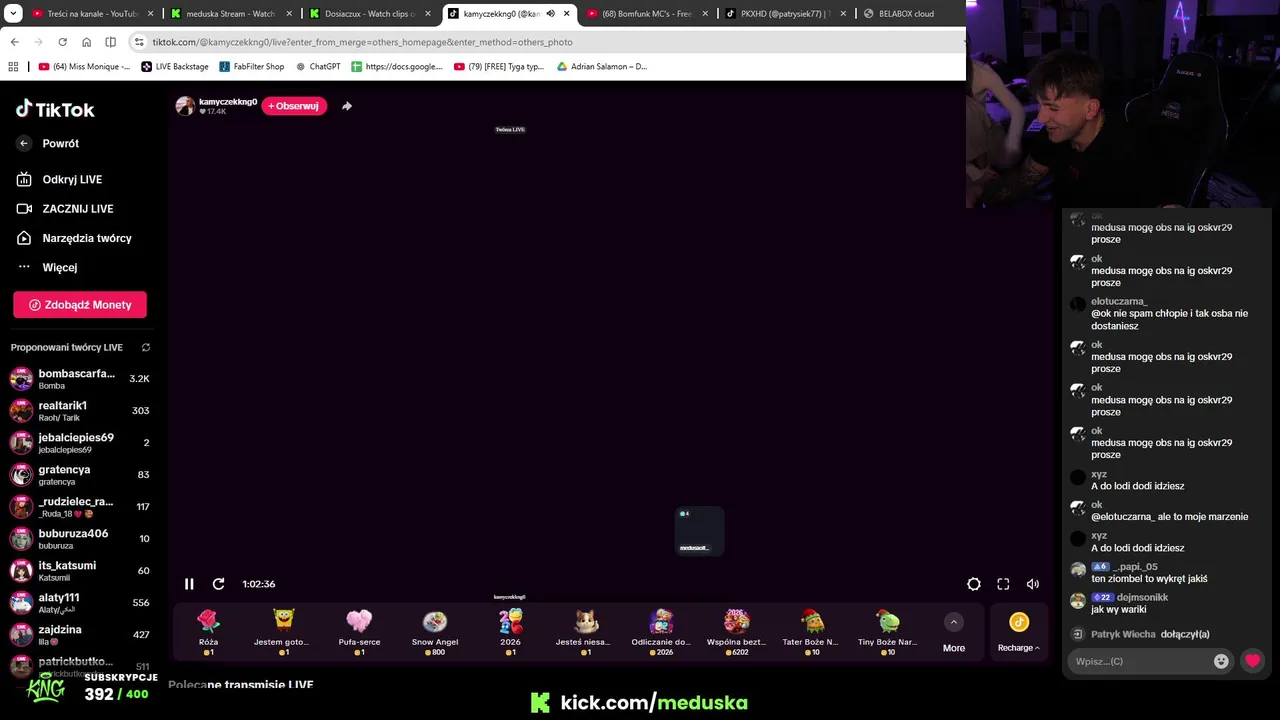Start streaming with ZACZNIJ LIVE

click(65, 209)
